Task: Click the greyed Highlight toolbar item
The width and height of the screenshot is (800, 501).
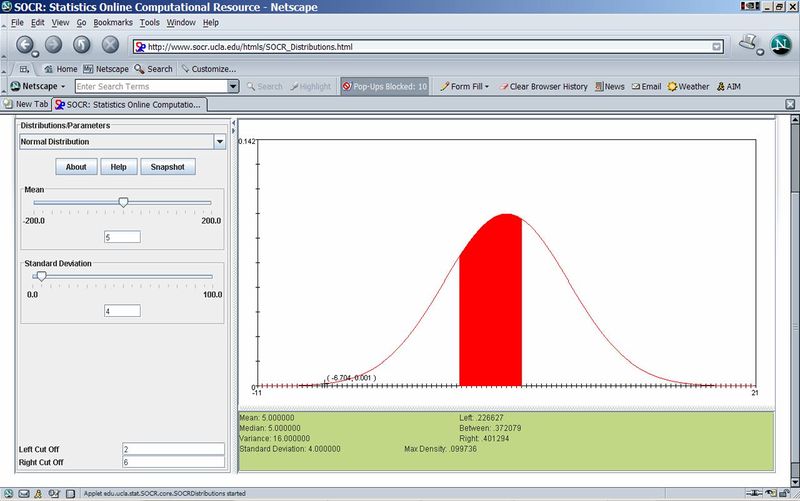Action: (x=311, y=86)
